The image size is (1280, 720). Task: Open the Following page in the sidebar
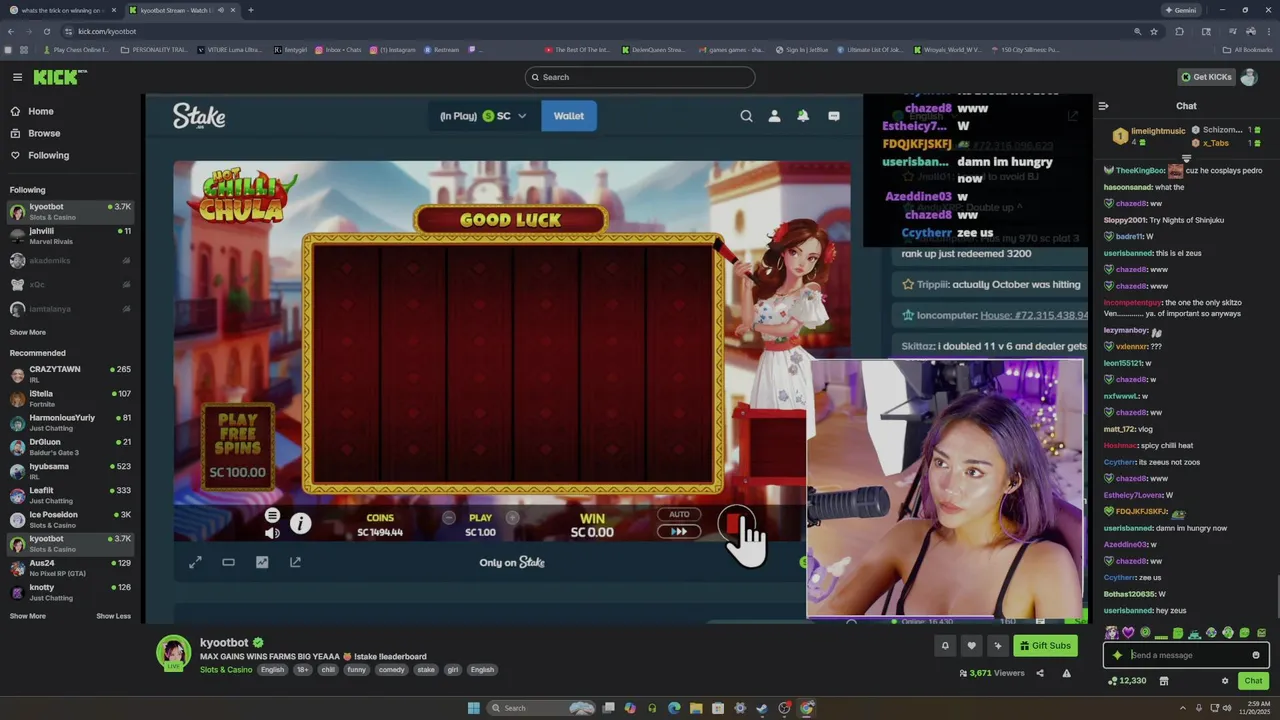pyautogui.click(x=40, y=155)
